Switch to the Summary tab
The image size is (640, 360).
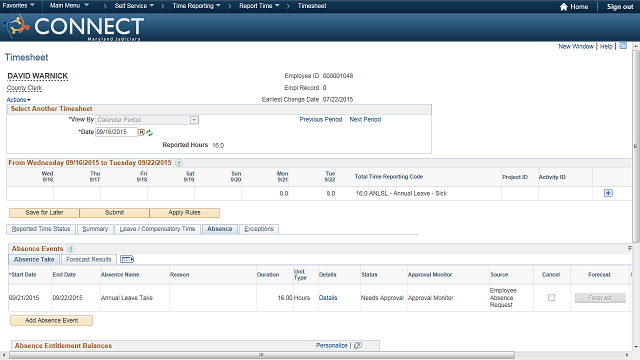click(x=95, y=229)
